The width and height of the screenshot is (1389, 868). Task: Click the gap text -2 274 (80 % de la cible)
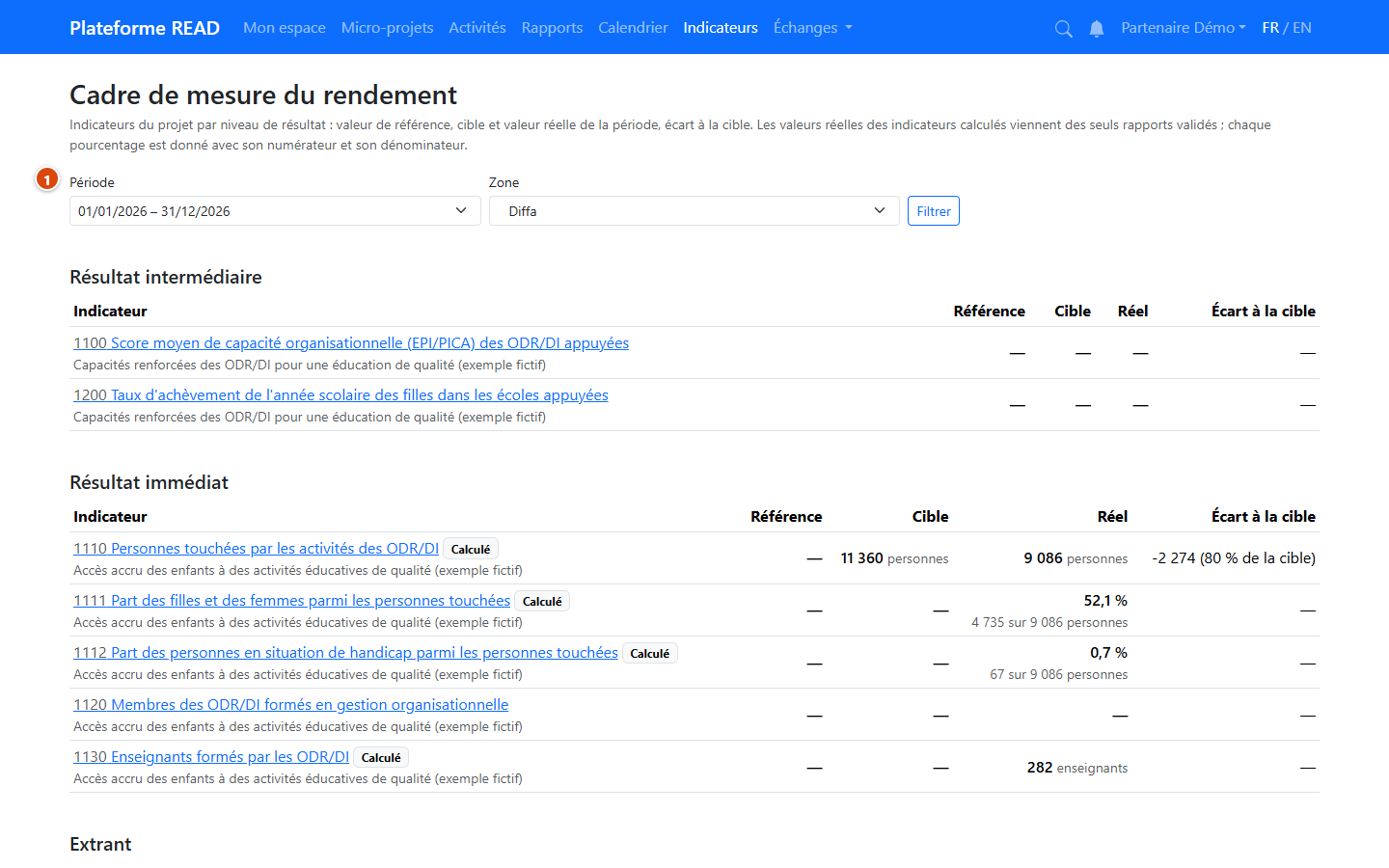(x=1234, y=558)
